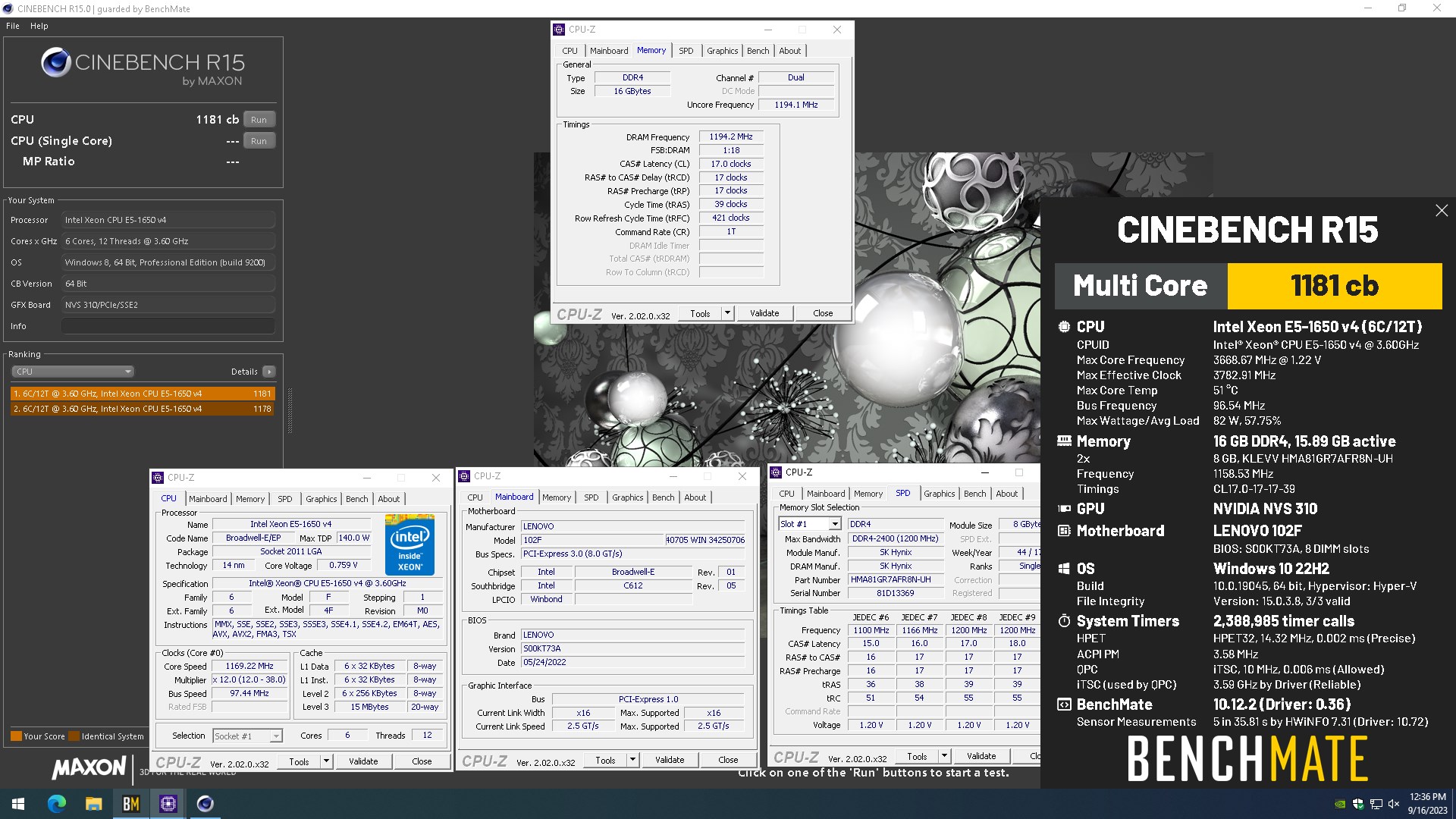Open CPU tab in Mainboard CPU-Z window
The height and width of the screenshot is (819, 1456).
pyautogui.click(x=475, y=497)
